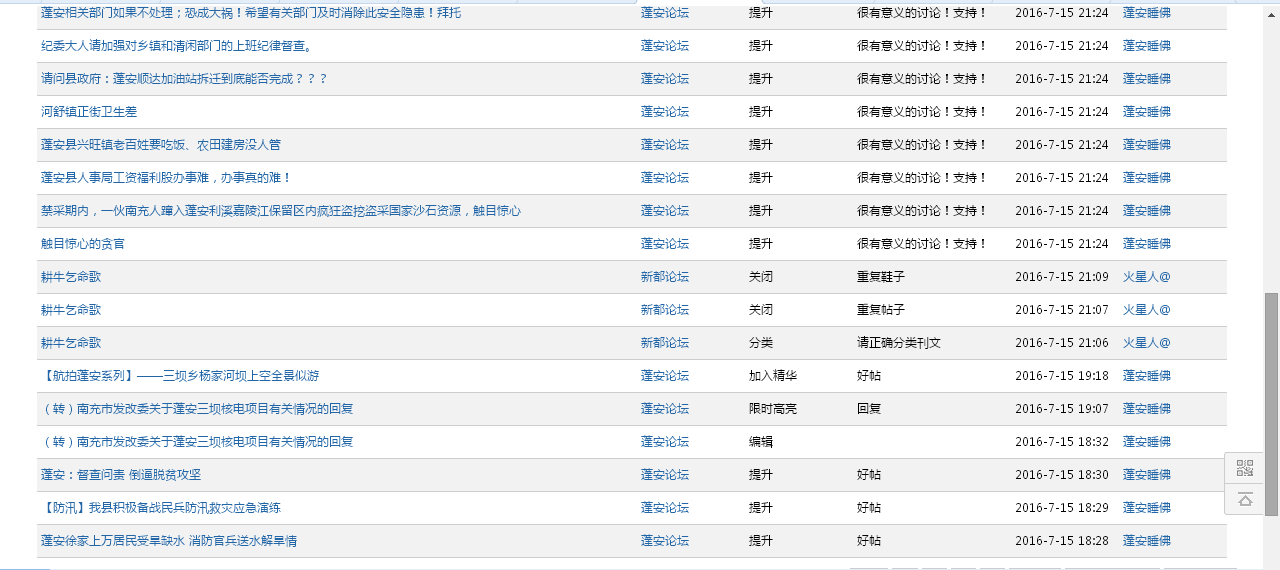
Task: Click 火星人@ in the 2016-7-15 21:06 row
Action: tap(1146, 343)
